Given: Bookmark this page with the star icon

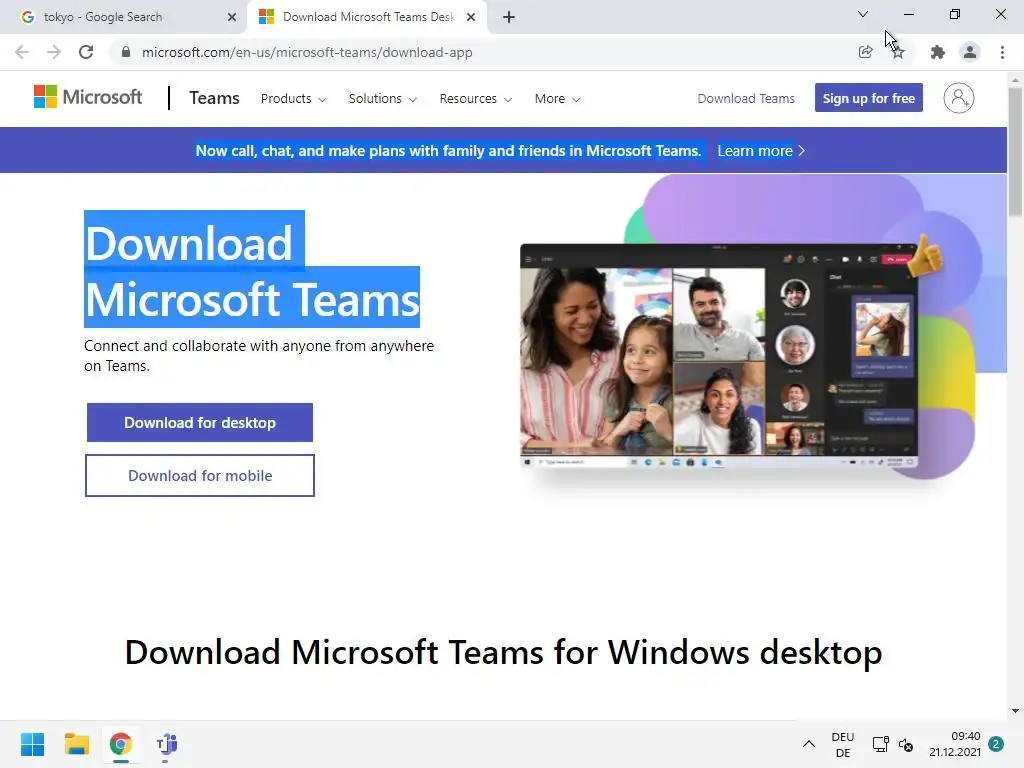Looking at the screenshot, I should (899, 52).
